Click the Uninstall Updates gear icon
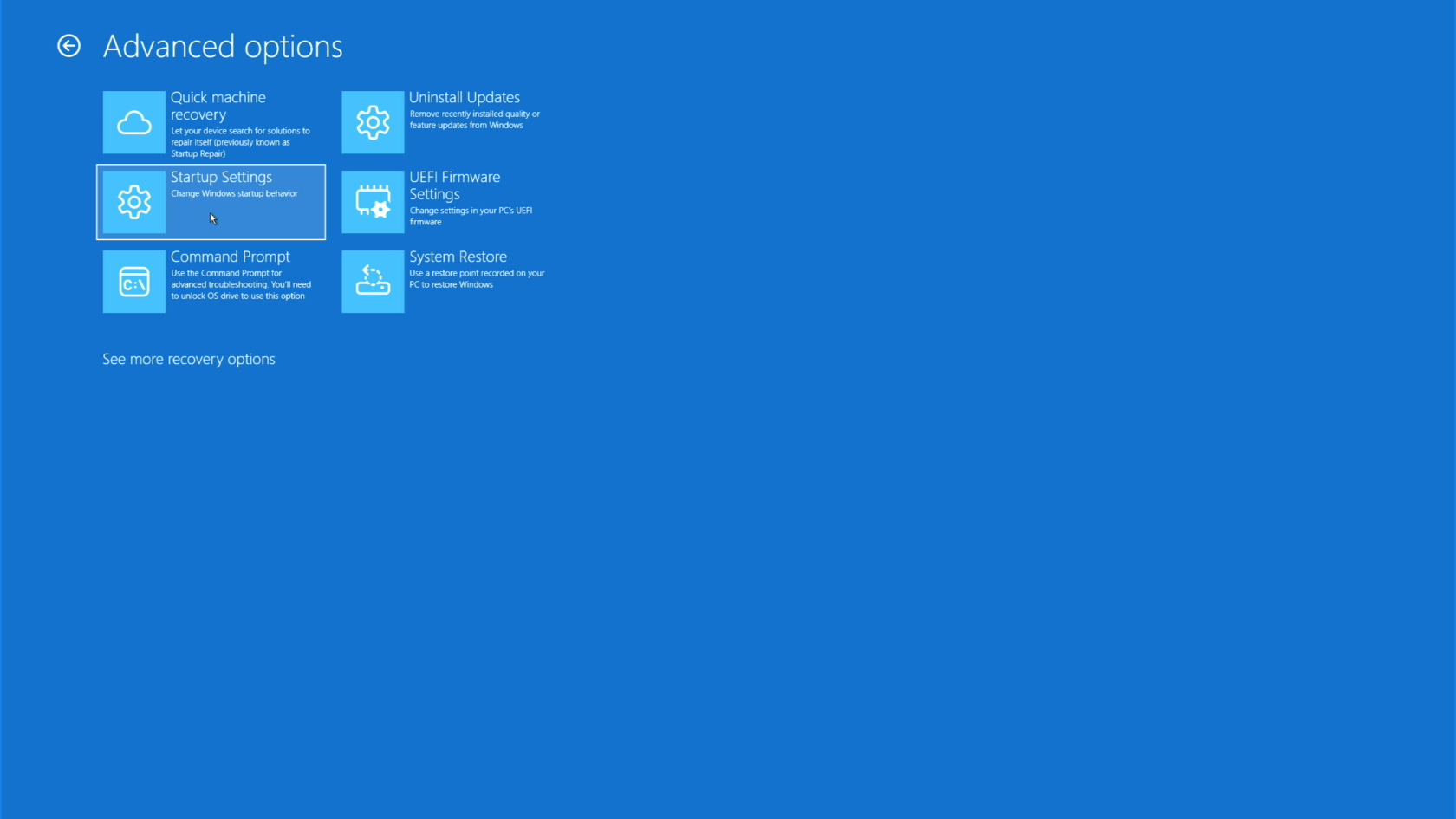 373,122
